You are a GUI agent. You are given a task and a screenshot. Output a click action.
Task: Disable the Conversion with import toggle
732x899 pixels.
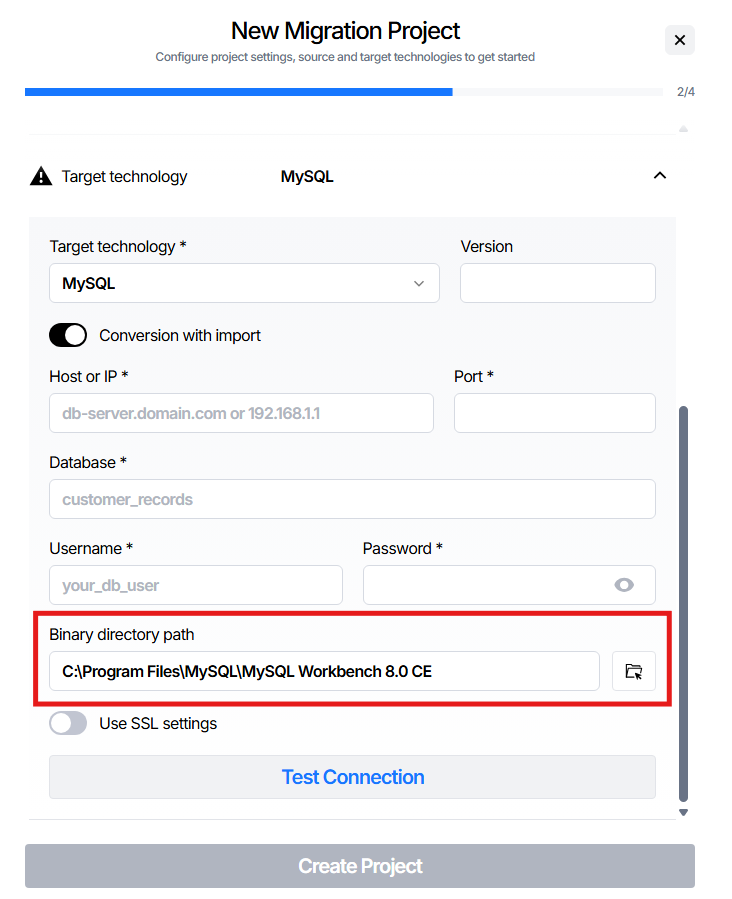pos(68,335)
